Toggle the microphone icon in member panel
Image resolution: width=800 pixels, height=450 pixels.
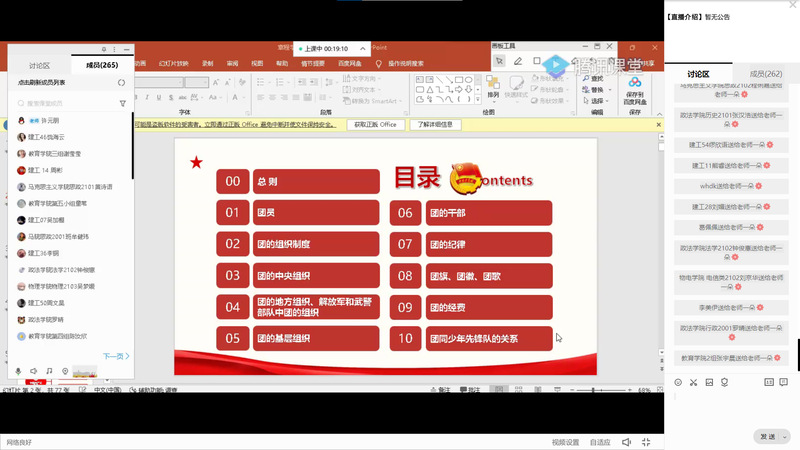[x=18, y=371]
